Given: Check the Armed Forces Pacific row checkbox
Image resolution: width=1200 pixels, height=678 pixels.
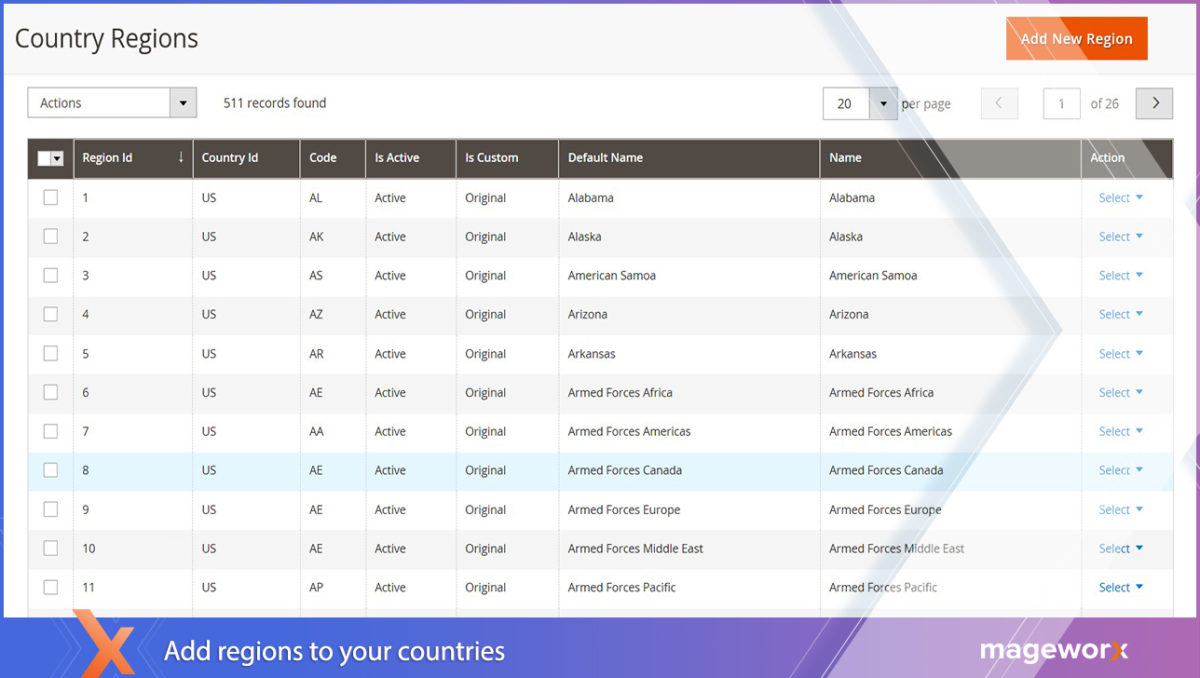Looking at the screenshot, I should (51, 587).
